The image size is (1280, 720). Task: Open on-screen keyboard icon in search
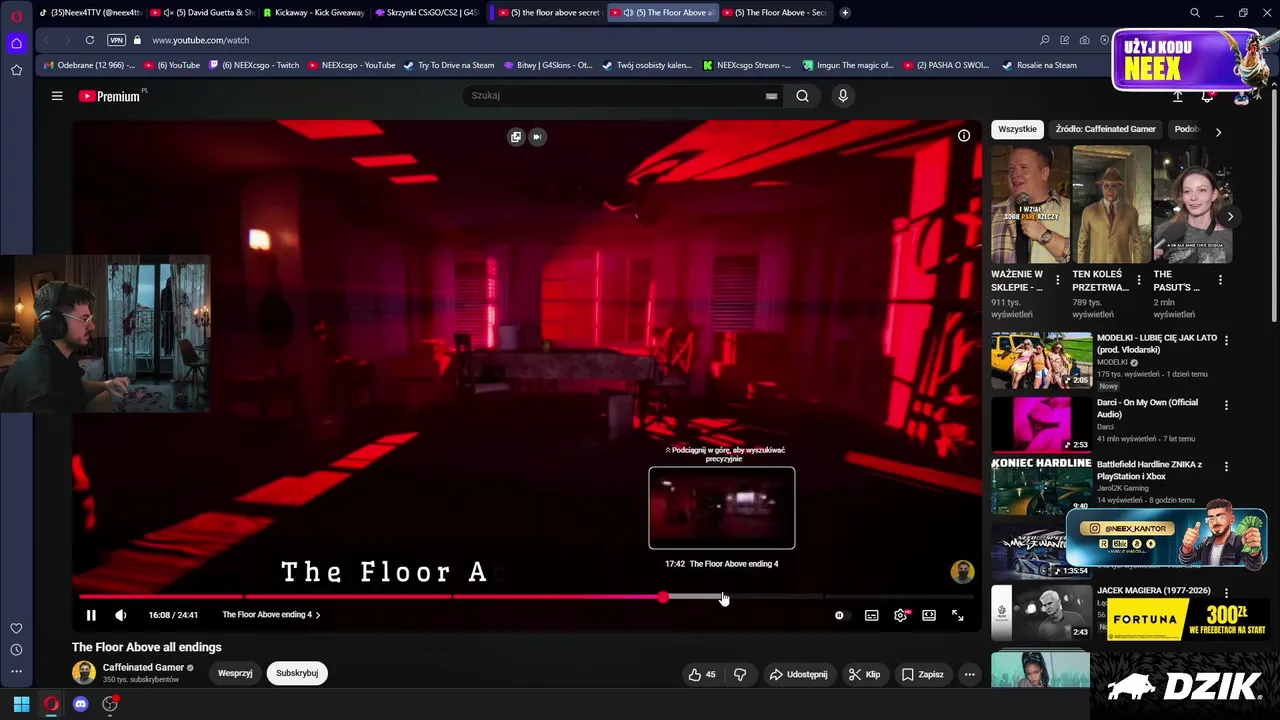point(771,96)
